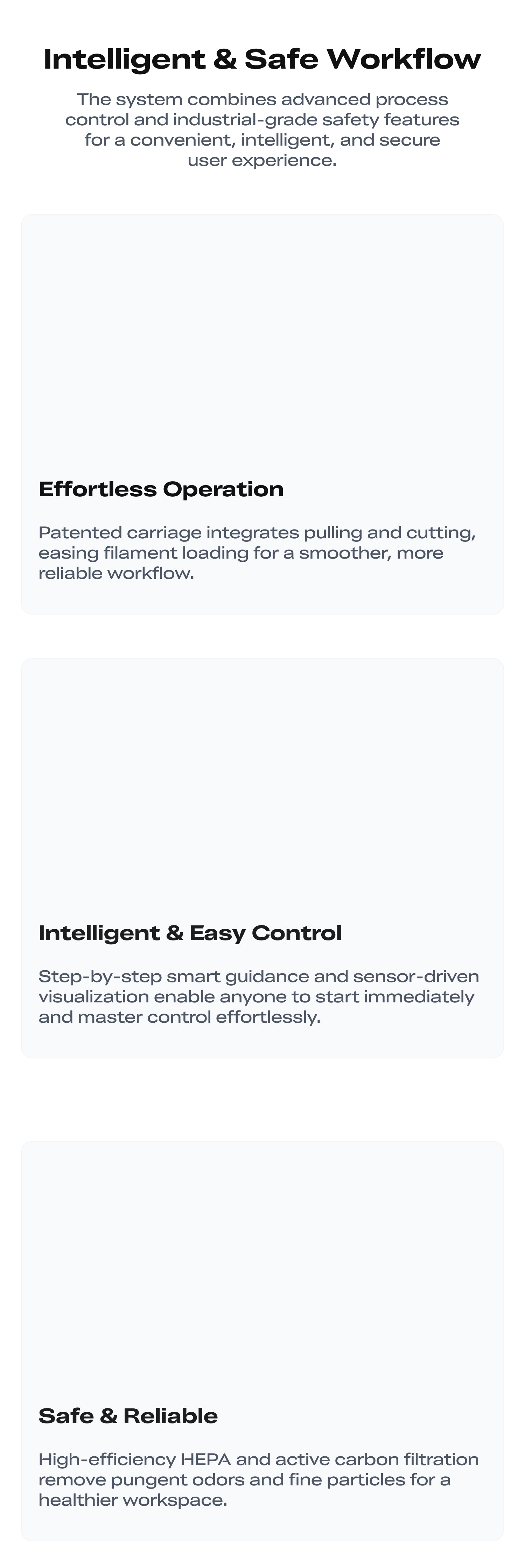Click "and master control effortlessly." text line
The height and width of the screenshot is (1568, 525).
coord(179,1017)
